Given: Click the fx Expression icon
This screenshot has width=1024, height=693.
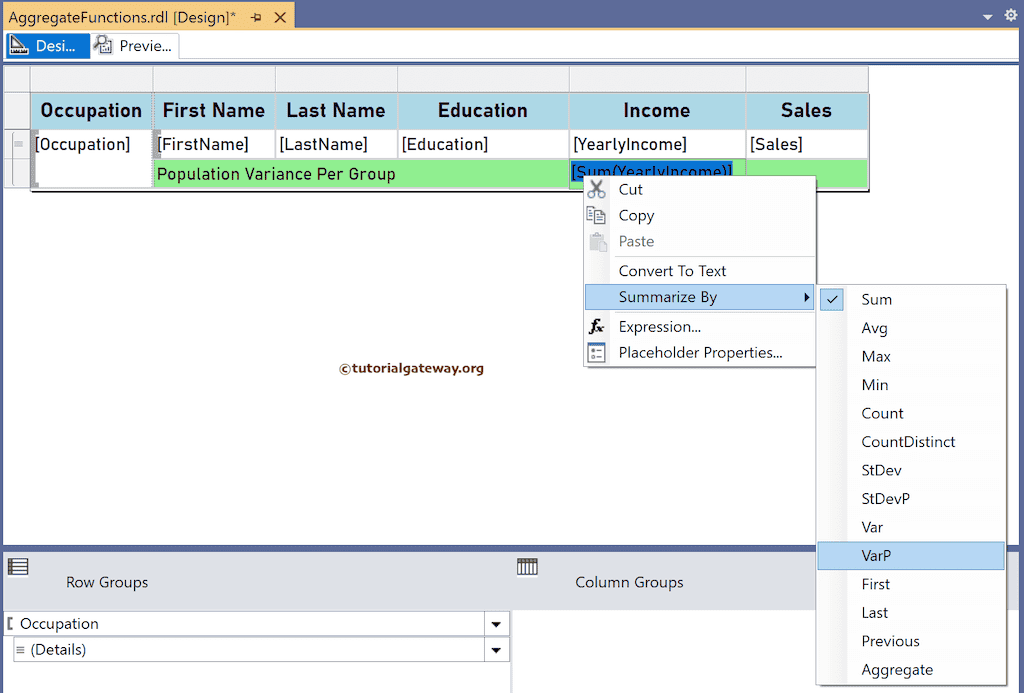Looking at the screenshot, I should (x=597, y=326).
